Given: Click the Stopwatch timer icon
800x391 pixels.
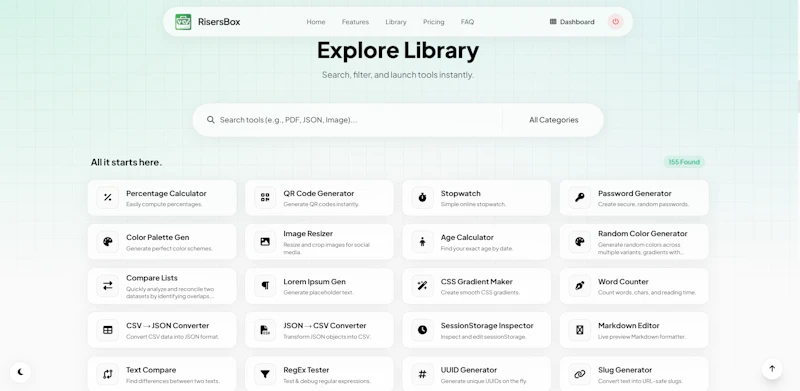Looking at the screenshot, I should click(422, 198).
